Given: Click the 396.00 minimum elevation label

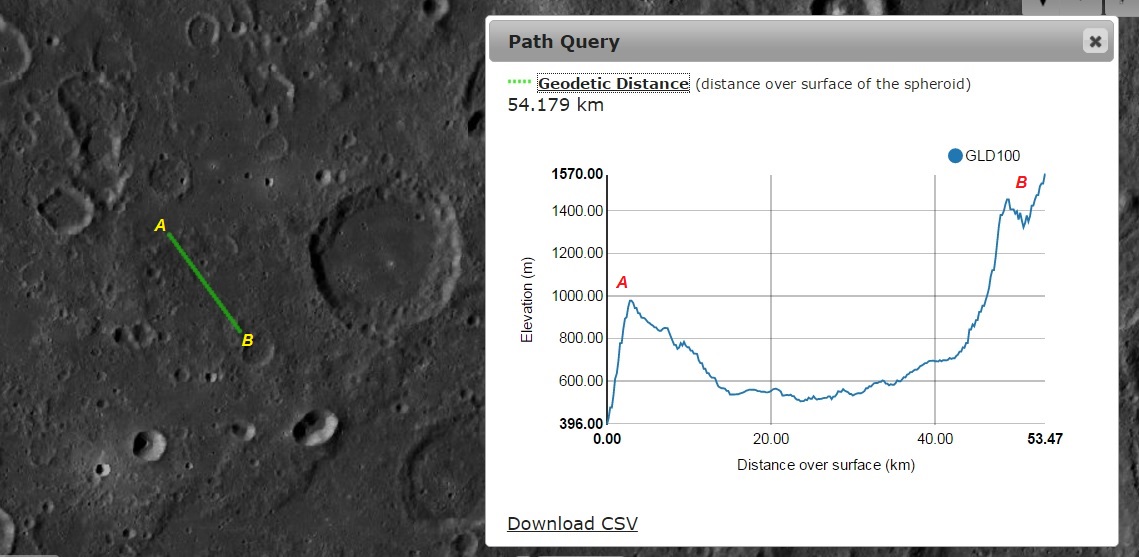Looking at the screenshot, I should [x=579, y=424].
